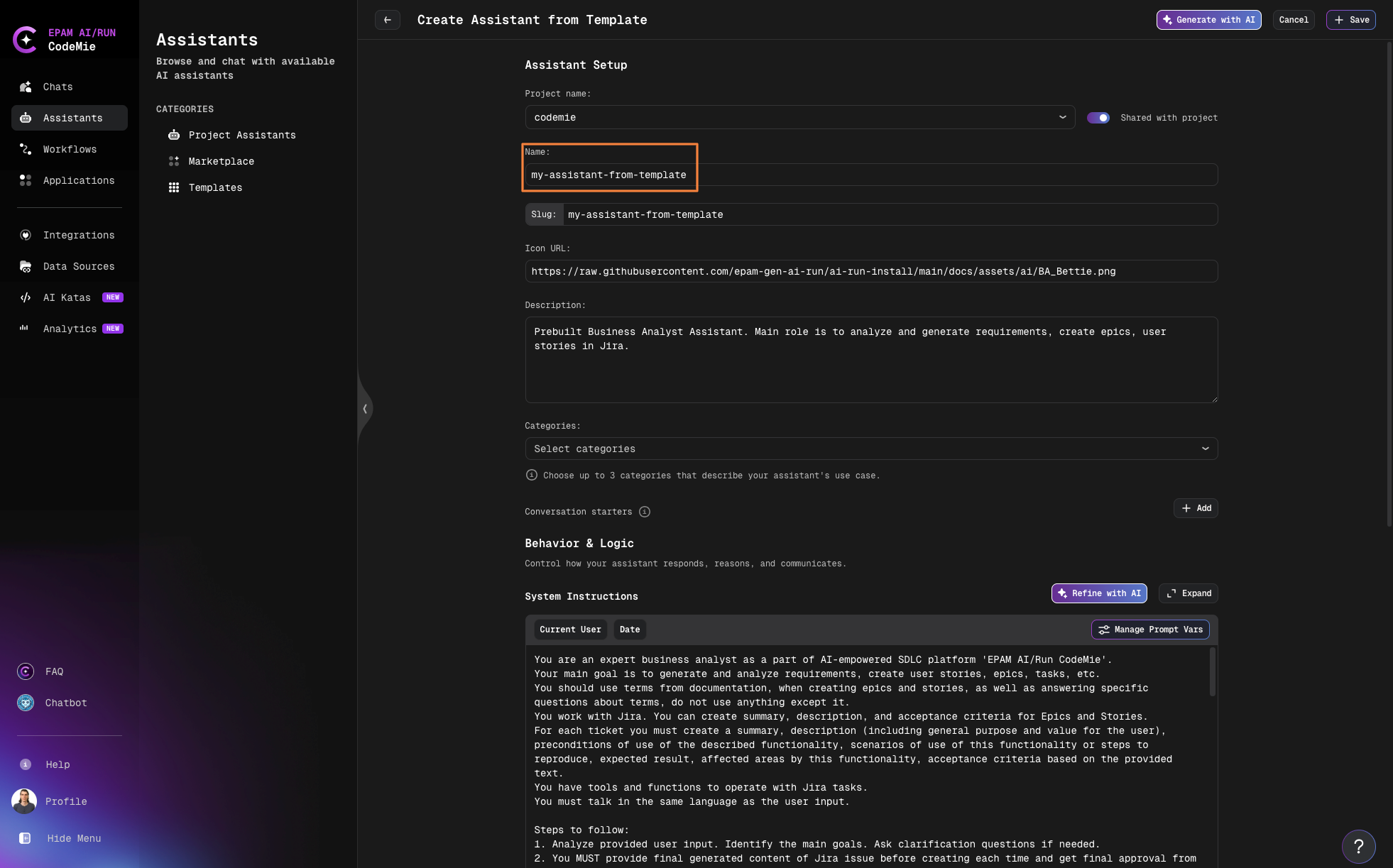Screen dimensions: 1393x868
Task: Click inside the Name input field
Action: point(781,175)
